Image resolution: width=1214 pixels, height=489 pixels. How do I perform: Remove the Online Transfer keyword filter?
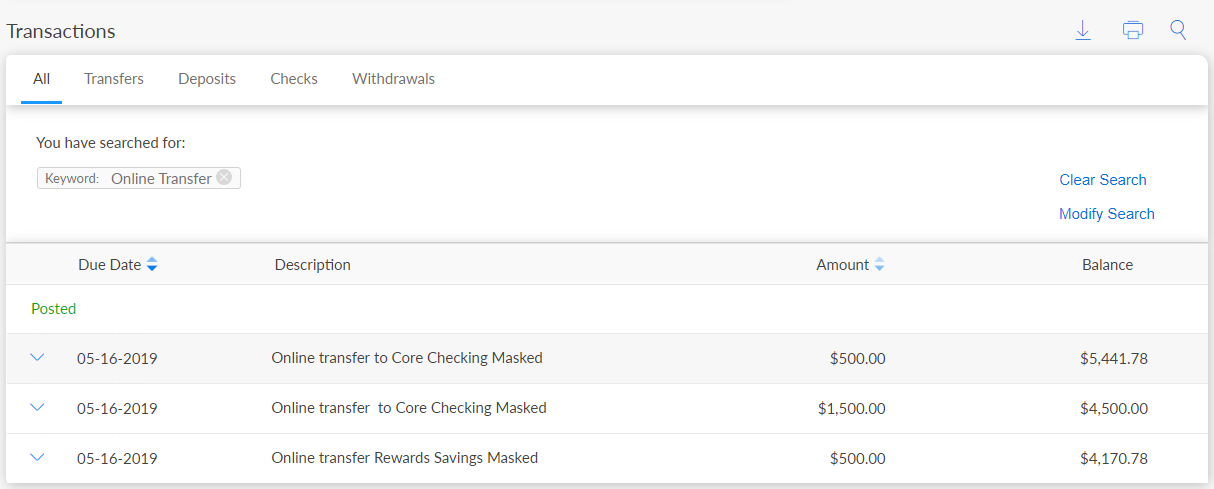pyautogui.click(x=224, y=178)
